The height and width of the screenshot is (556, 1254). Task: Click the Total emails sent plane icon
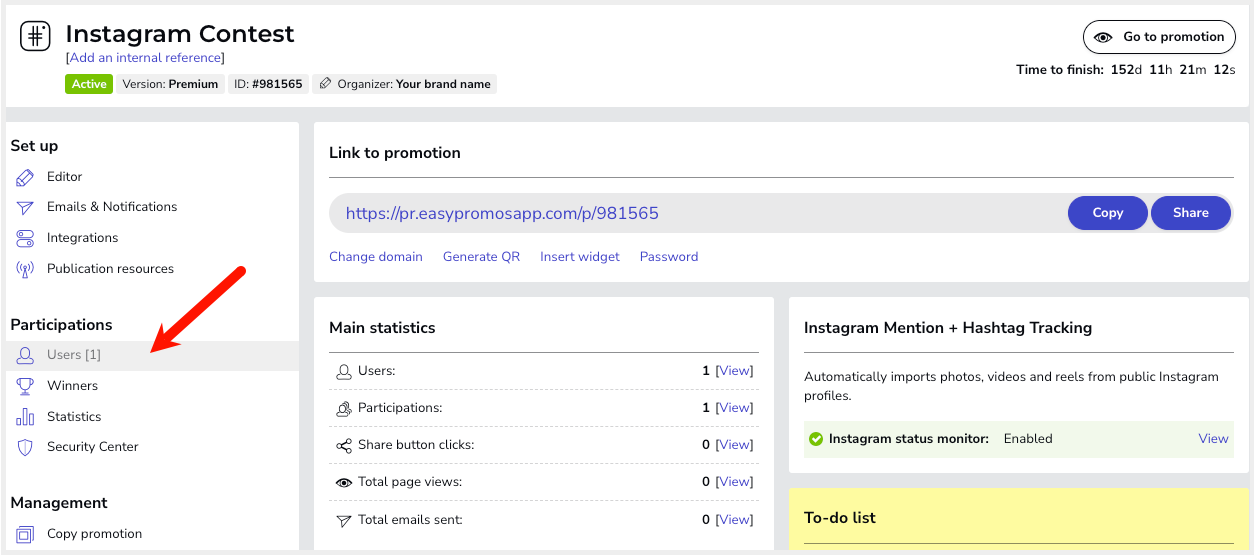(344, 520)
